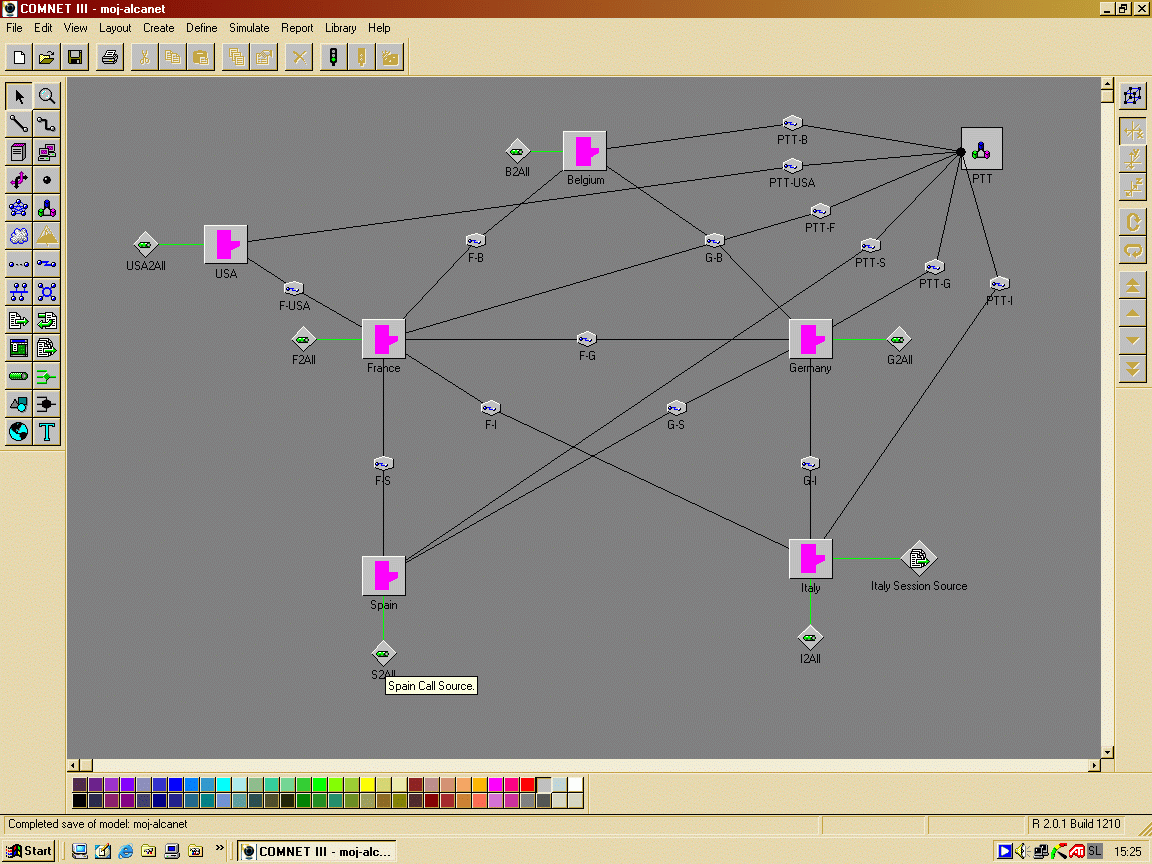Select the Zoom magnifier tool
This screenshot has width=1152, height=864.
(x=47, y=96)
